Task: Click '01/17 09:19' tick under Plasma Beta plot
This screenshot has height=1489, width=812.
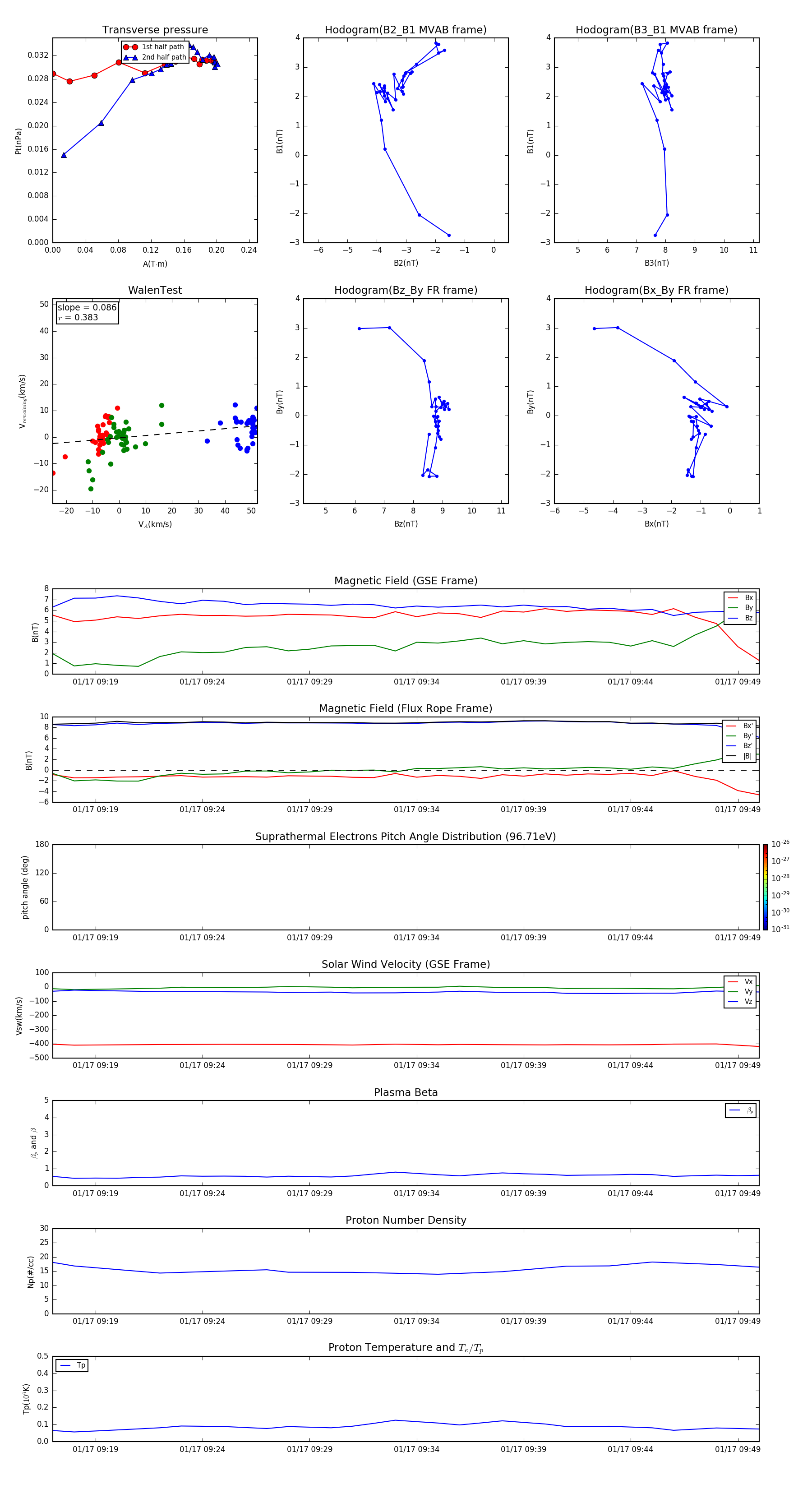Action: 95,1193
